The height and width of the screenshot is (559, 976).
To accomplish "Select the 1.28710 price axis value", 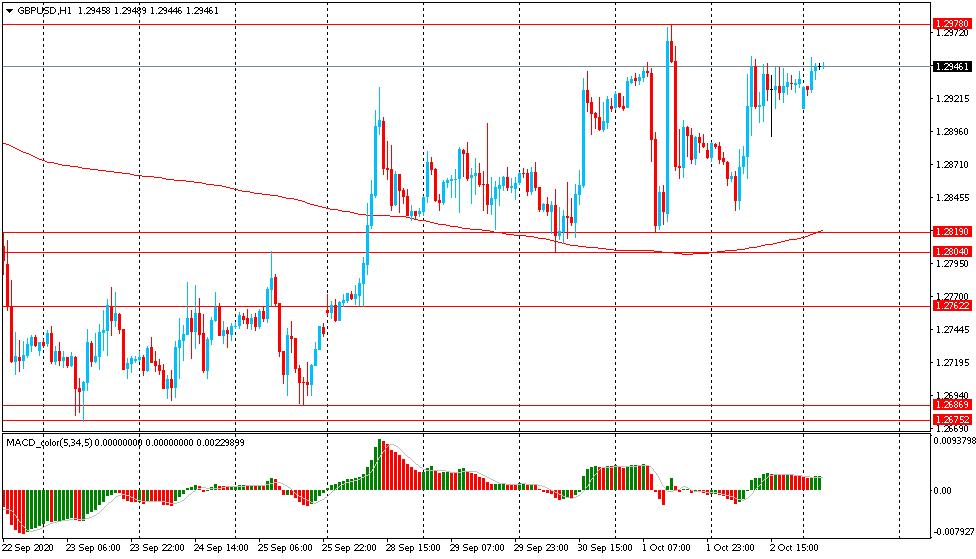I will pos(952,165).
